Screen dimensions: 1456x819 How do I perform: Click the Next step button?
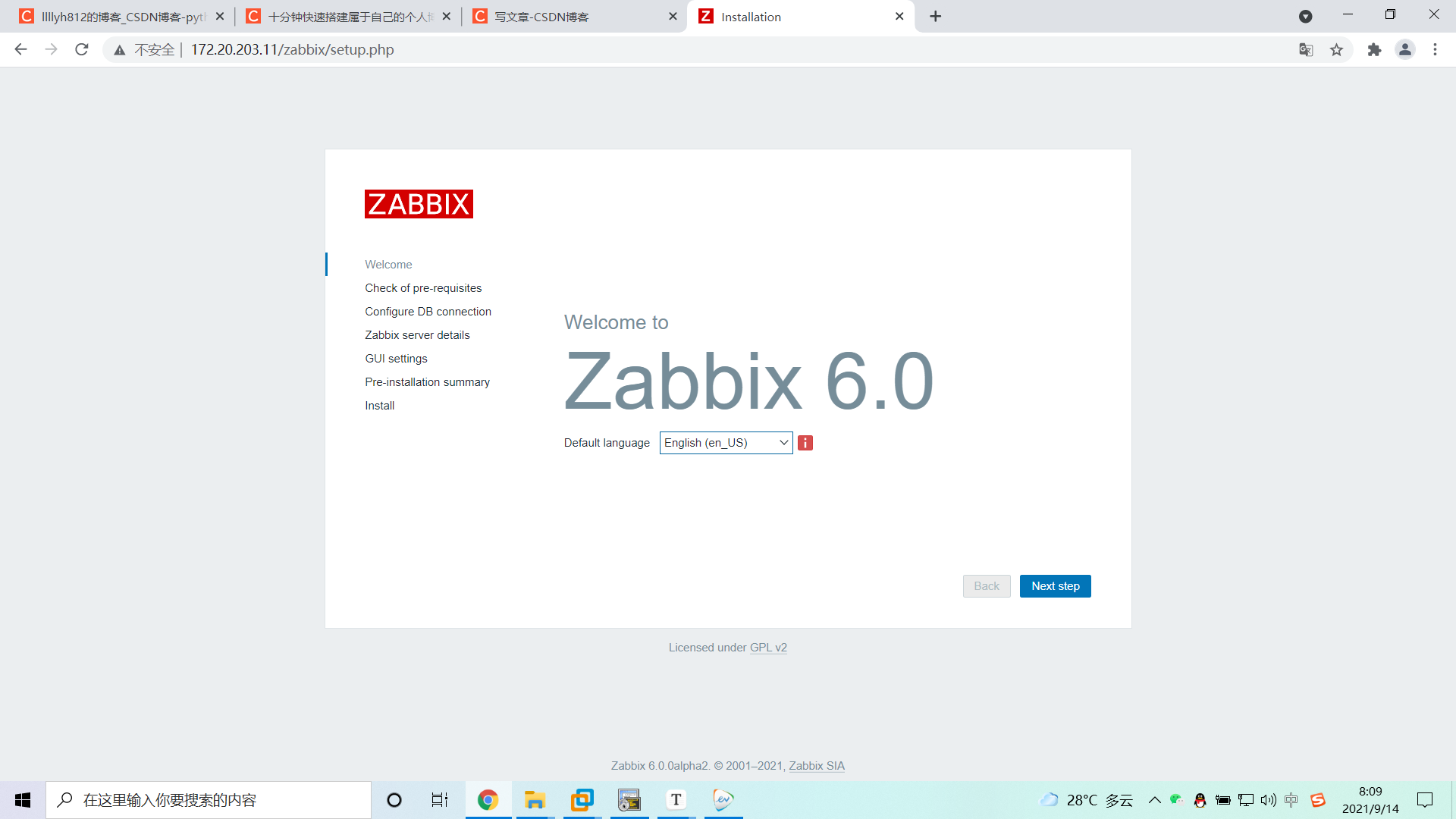1055,585
